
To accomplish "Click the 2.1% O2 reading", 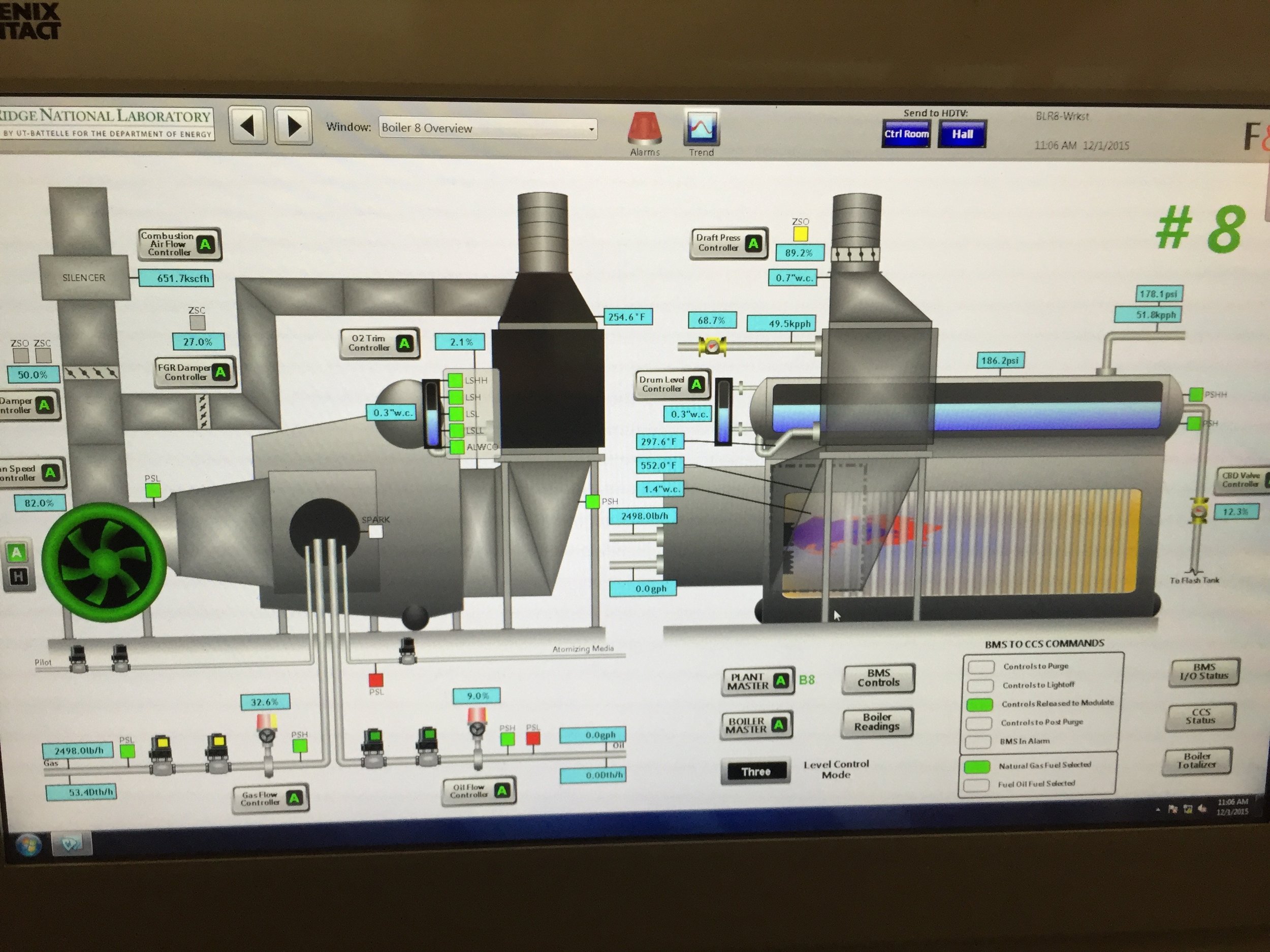I will [460, 342].
